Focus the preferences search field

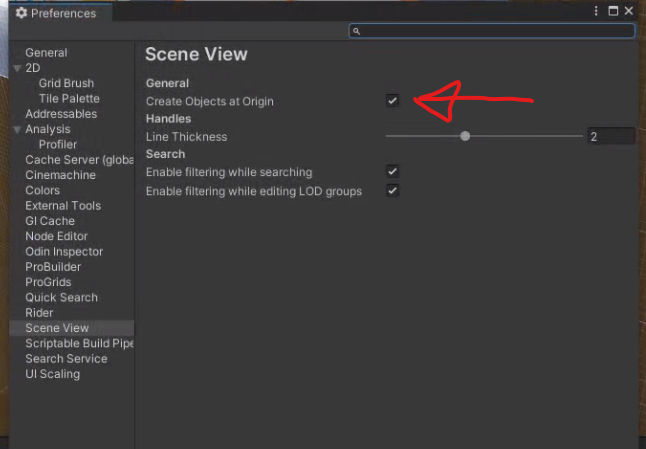tap(495, 31)
